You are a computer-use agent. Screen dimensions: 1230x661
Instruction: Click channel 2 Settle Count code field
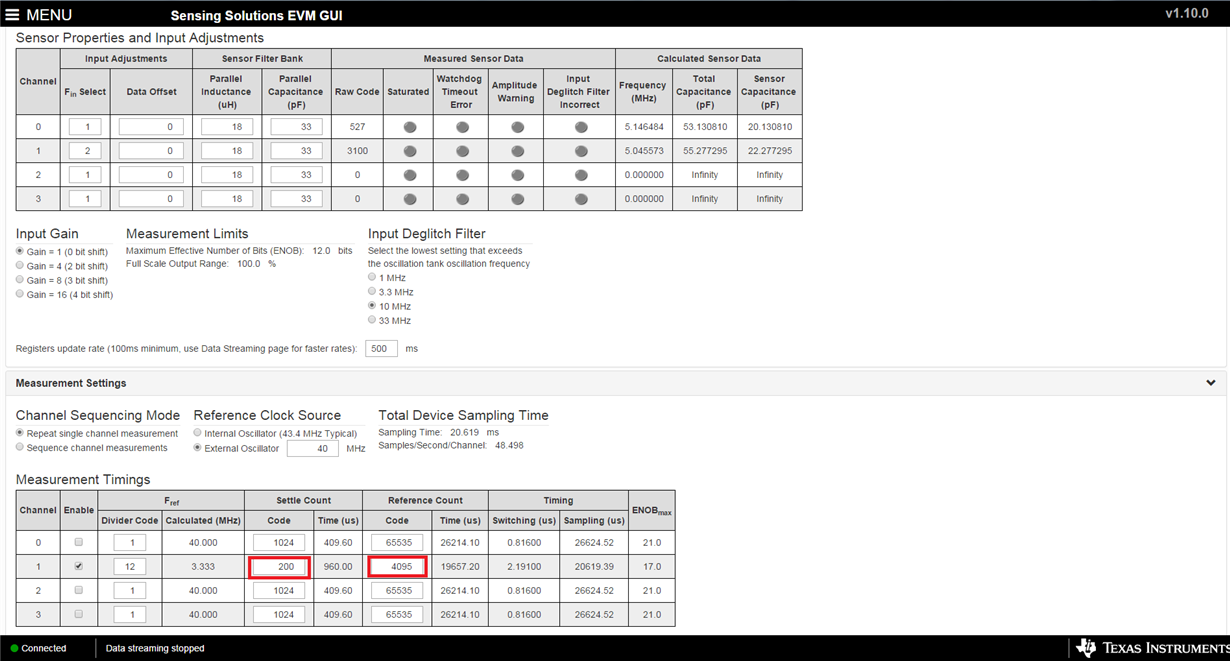point(279,590)
